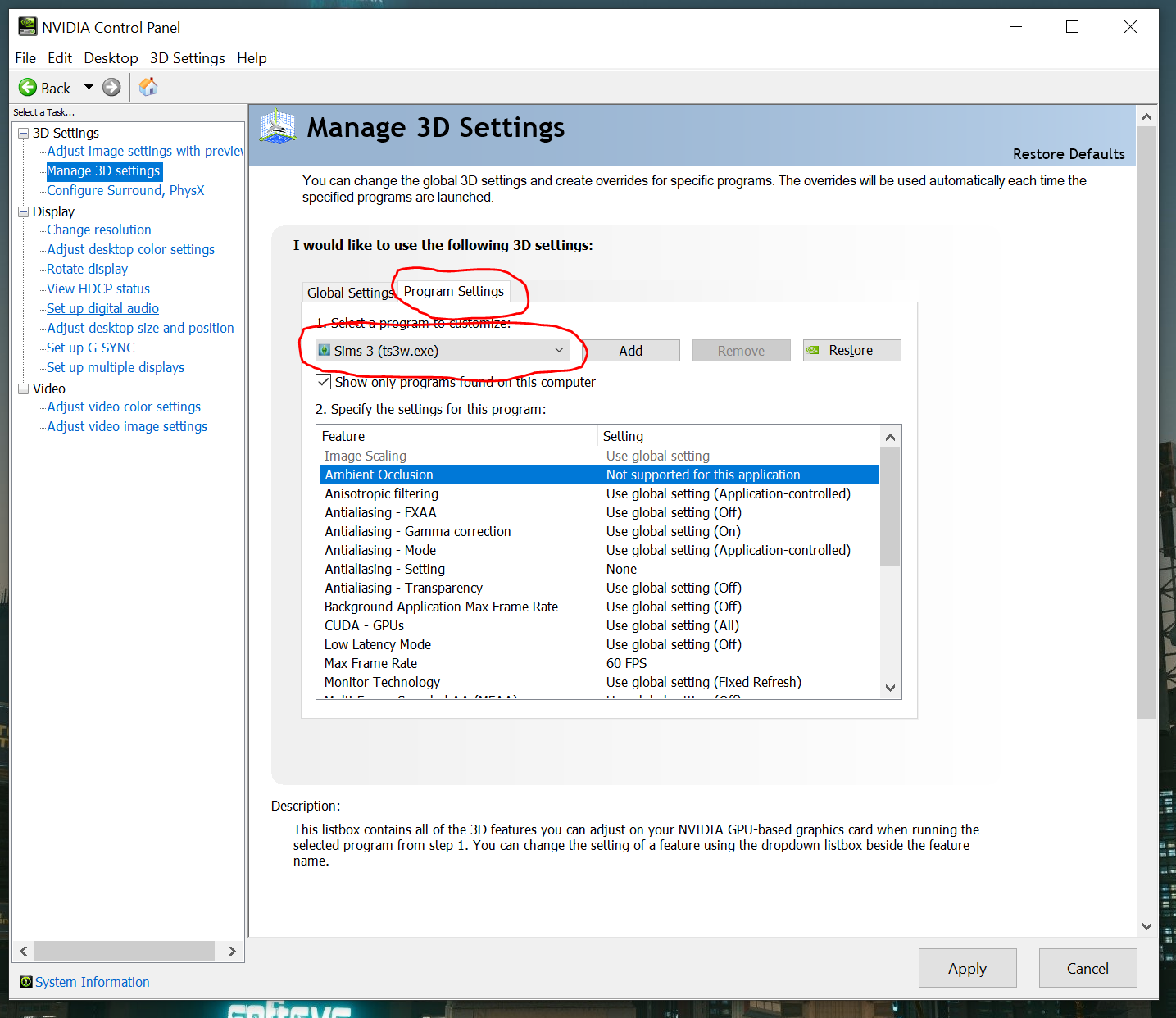Select the Monitor Technology row
This screenshot has height=1018, width=1176.
[x=599, y=682]
